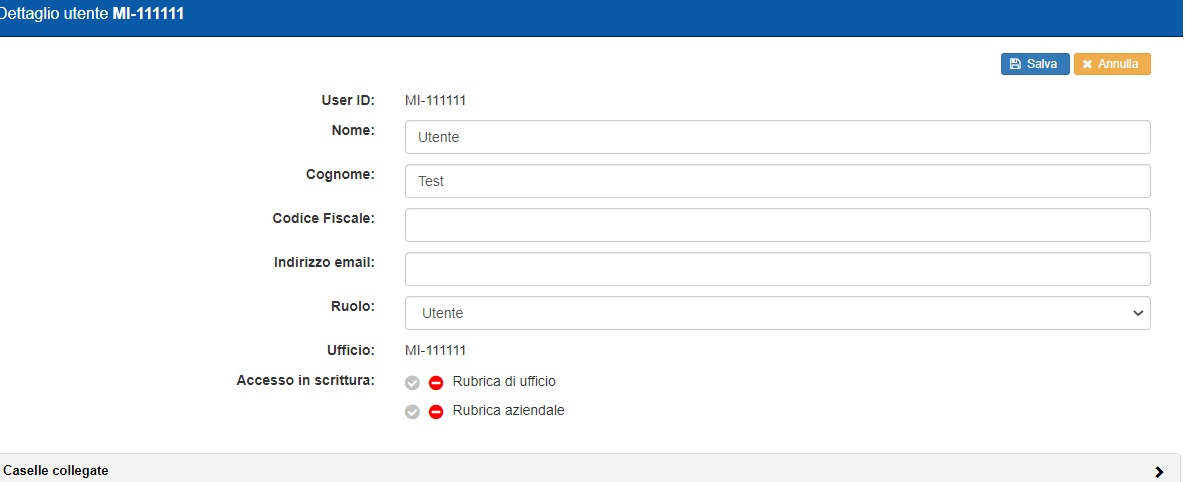This screenshot has height=482, width=1185.
Task: Click into the Cognome field containing Test
Action: point(776,181)
